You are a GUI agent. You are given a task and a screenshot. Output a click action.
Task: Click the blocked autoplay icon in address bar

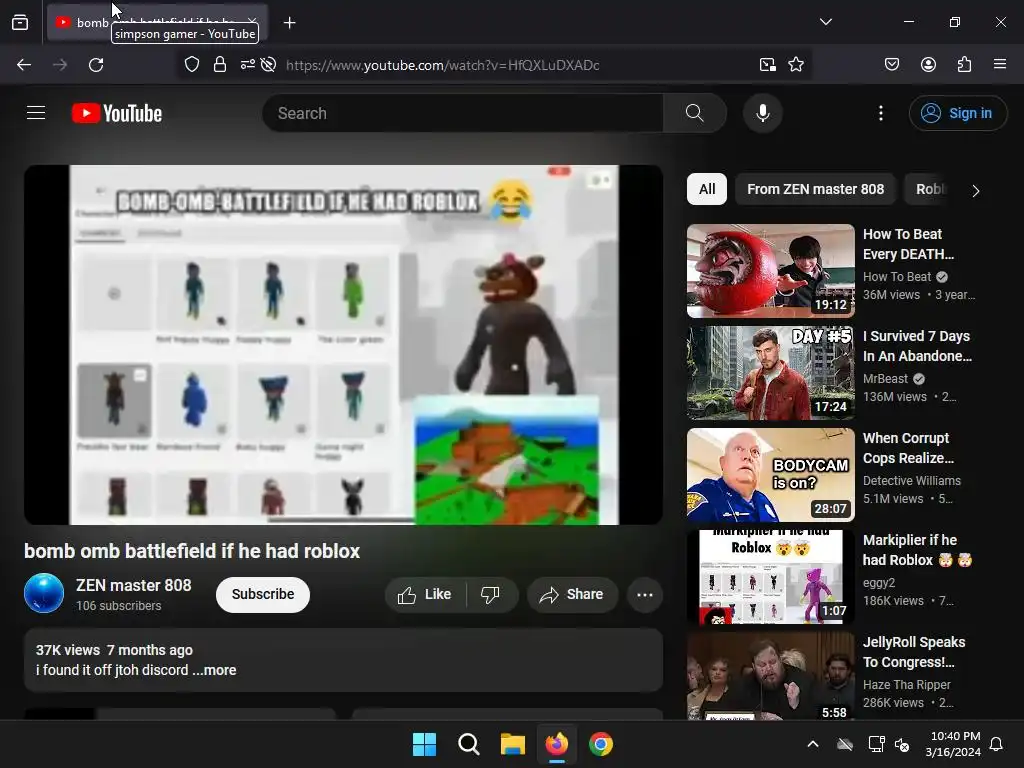(x=268, y=65)
